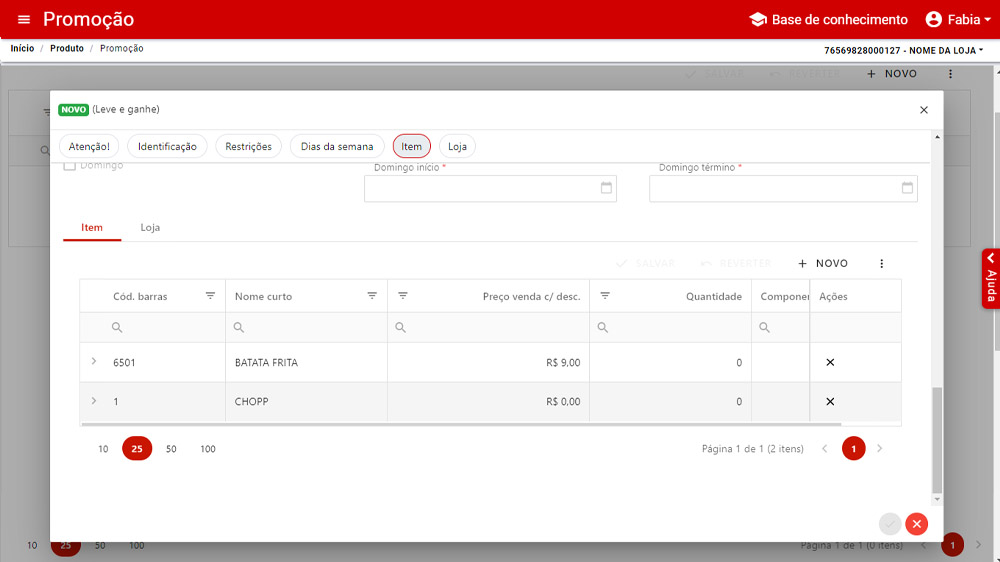Set page size to 50 items

tap(171, 449)
